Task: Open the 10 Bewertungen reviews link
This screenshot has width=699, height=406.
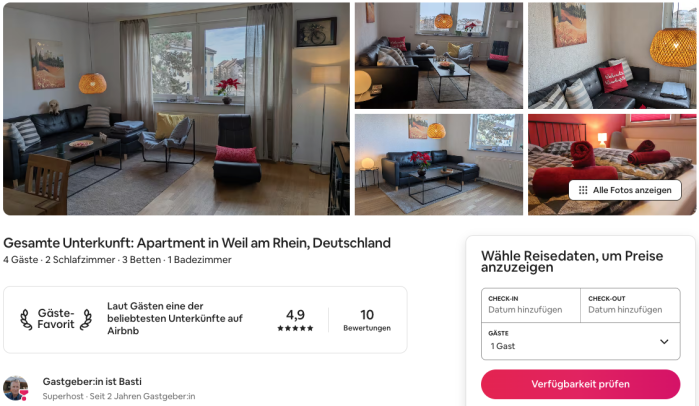Action: 367,320
